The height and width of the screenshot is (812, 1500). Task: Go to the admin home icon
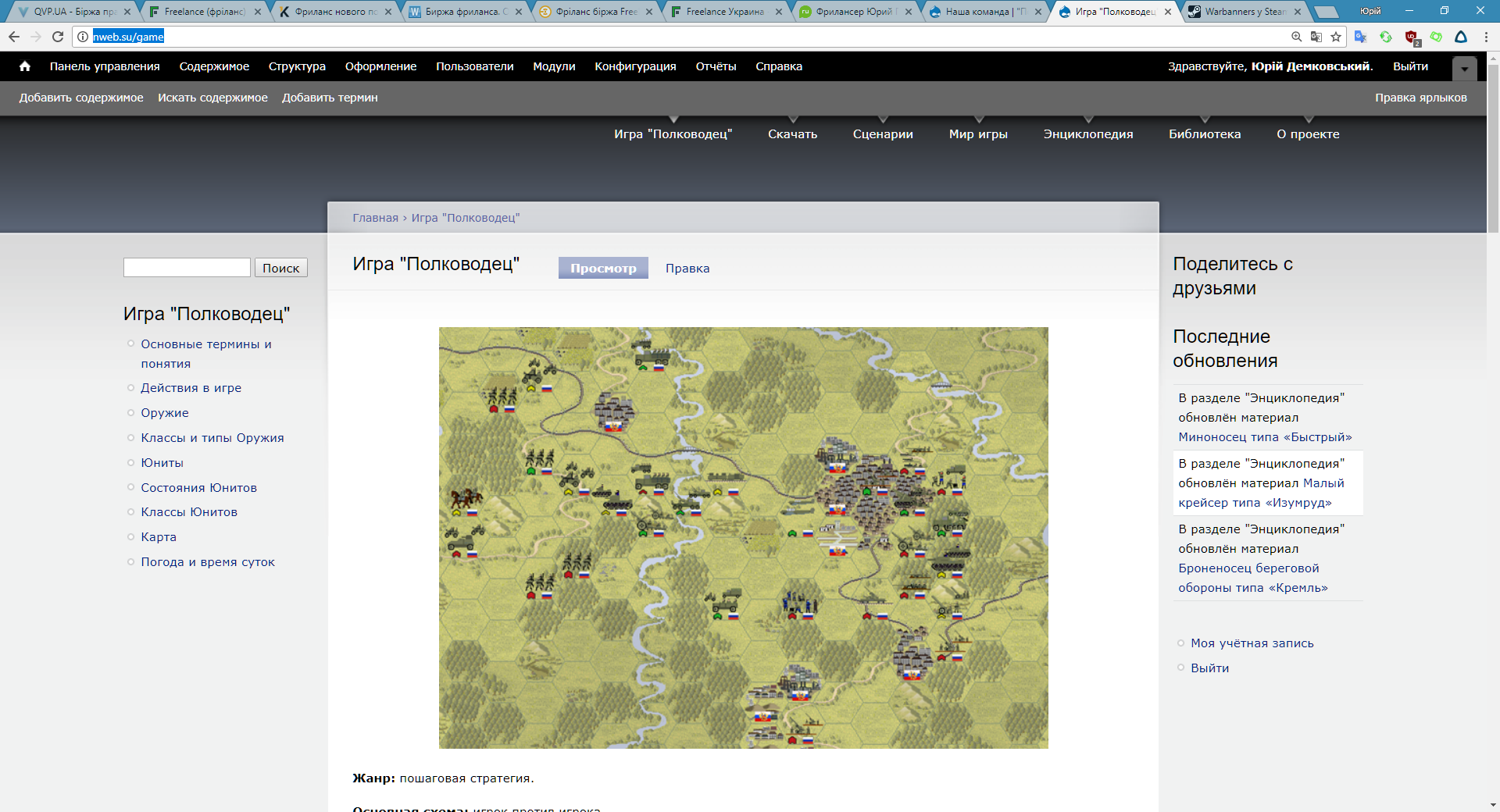click(x=25, y=66)
